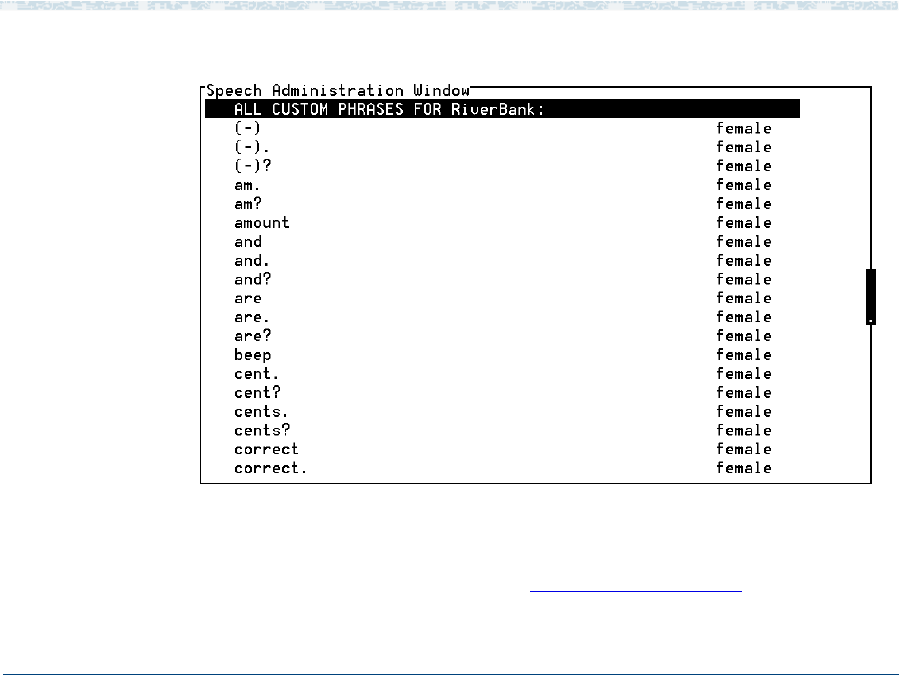Click "female" in the "correct." row

(744, 468)
